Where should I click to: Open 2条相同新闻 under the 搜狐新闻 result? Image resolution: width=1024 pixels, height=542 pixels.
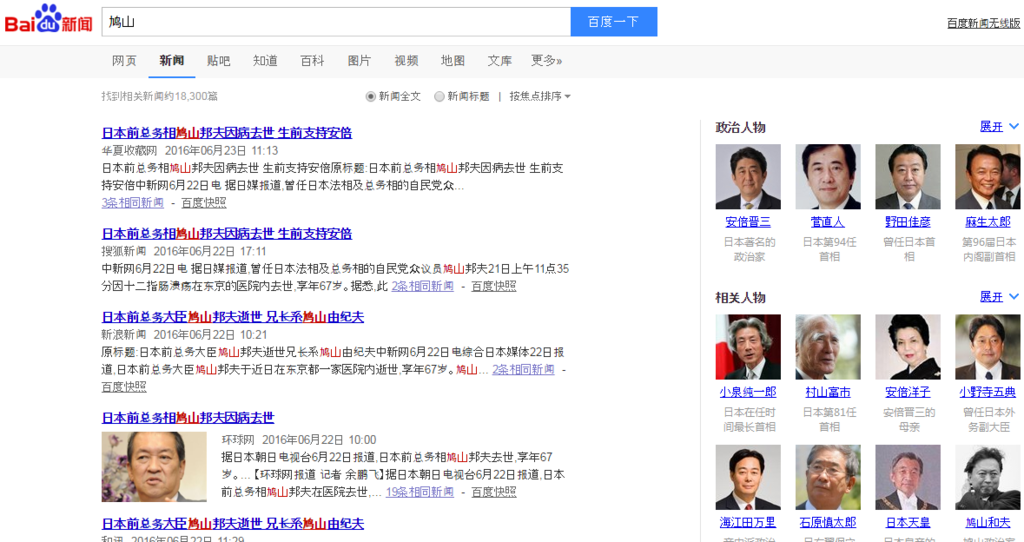coord(423,286)
